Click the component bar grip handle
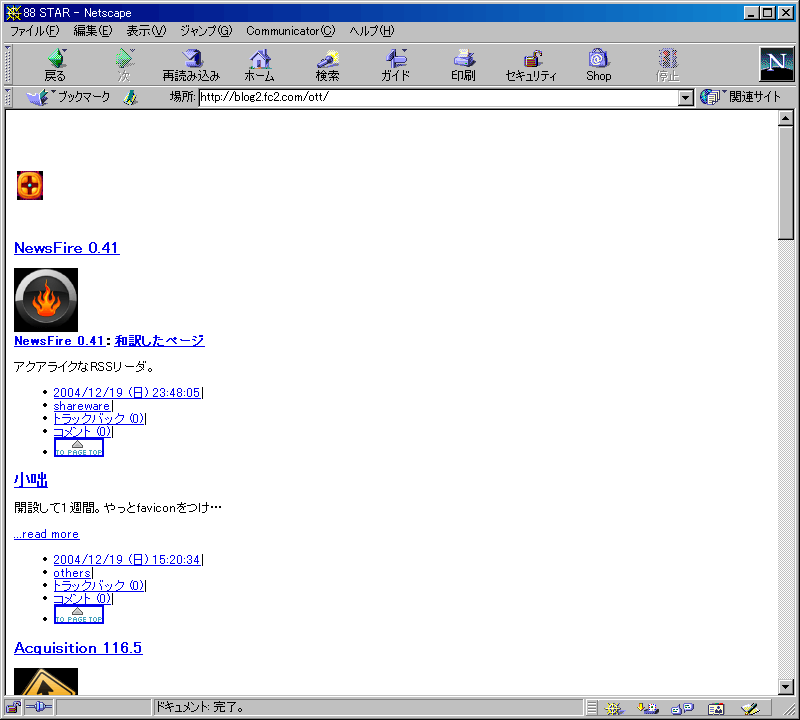This screenshot has height=720, width=800. click(592, 708)
